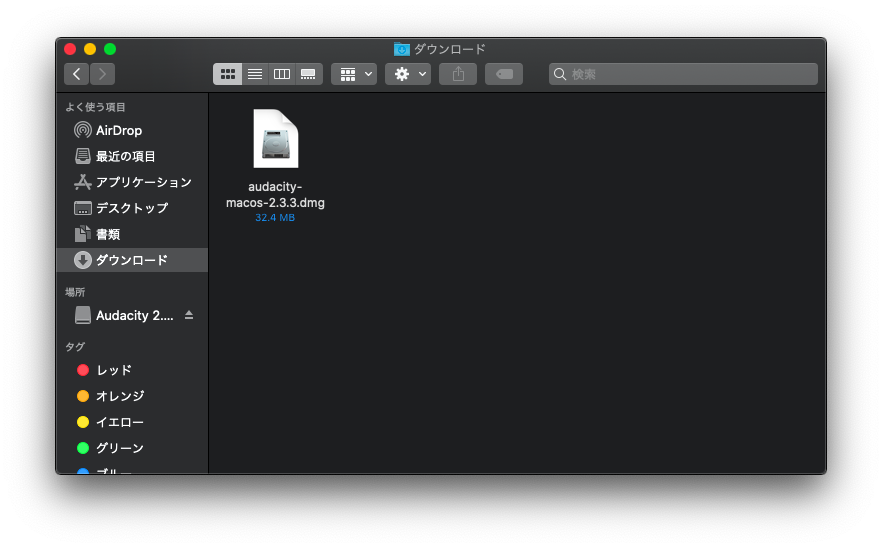Click the magnifying glass search icon

(560, 74)
